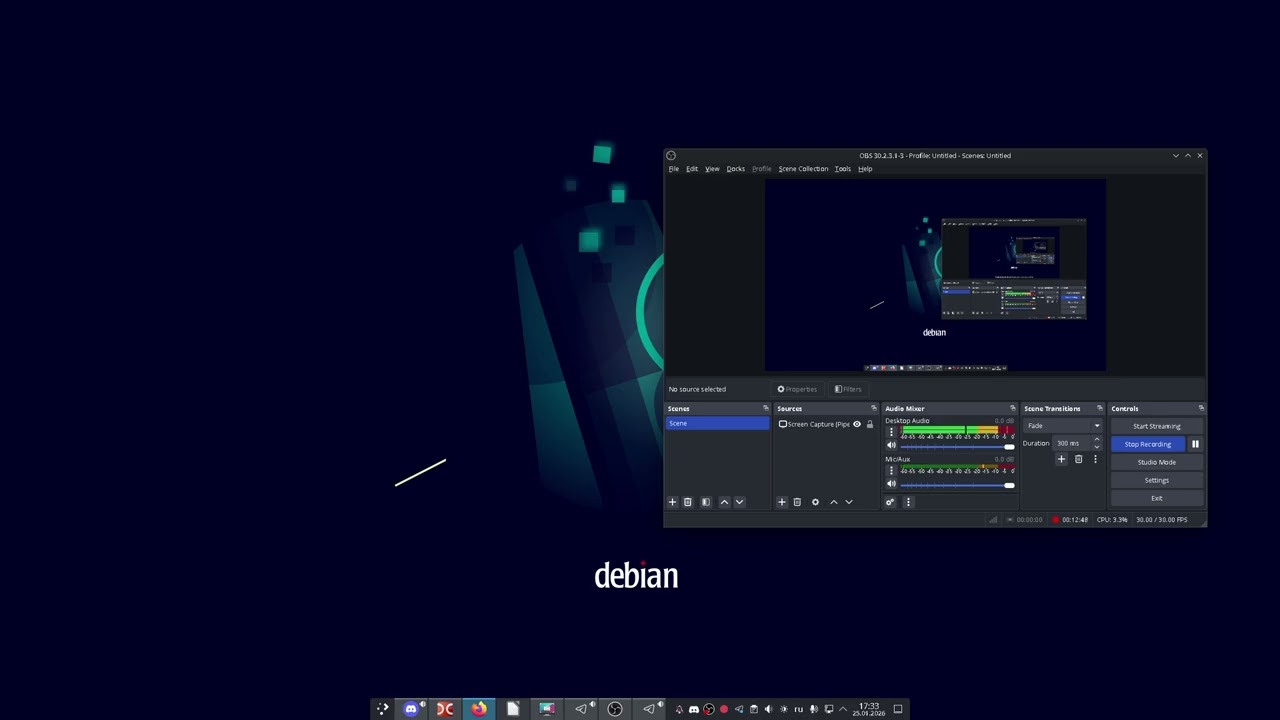Open tray volume control speaker icon

(x=768, y=709)
